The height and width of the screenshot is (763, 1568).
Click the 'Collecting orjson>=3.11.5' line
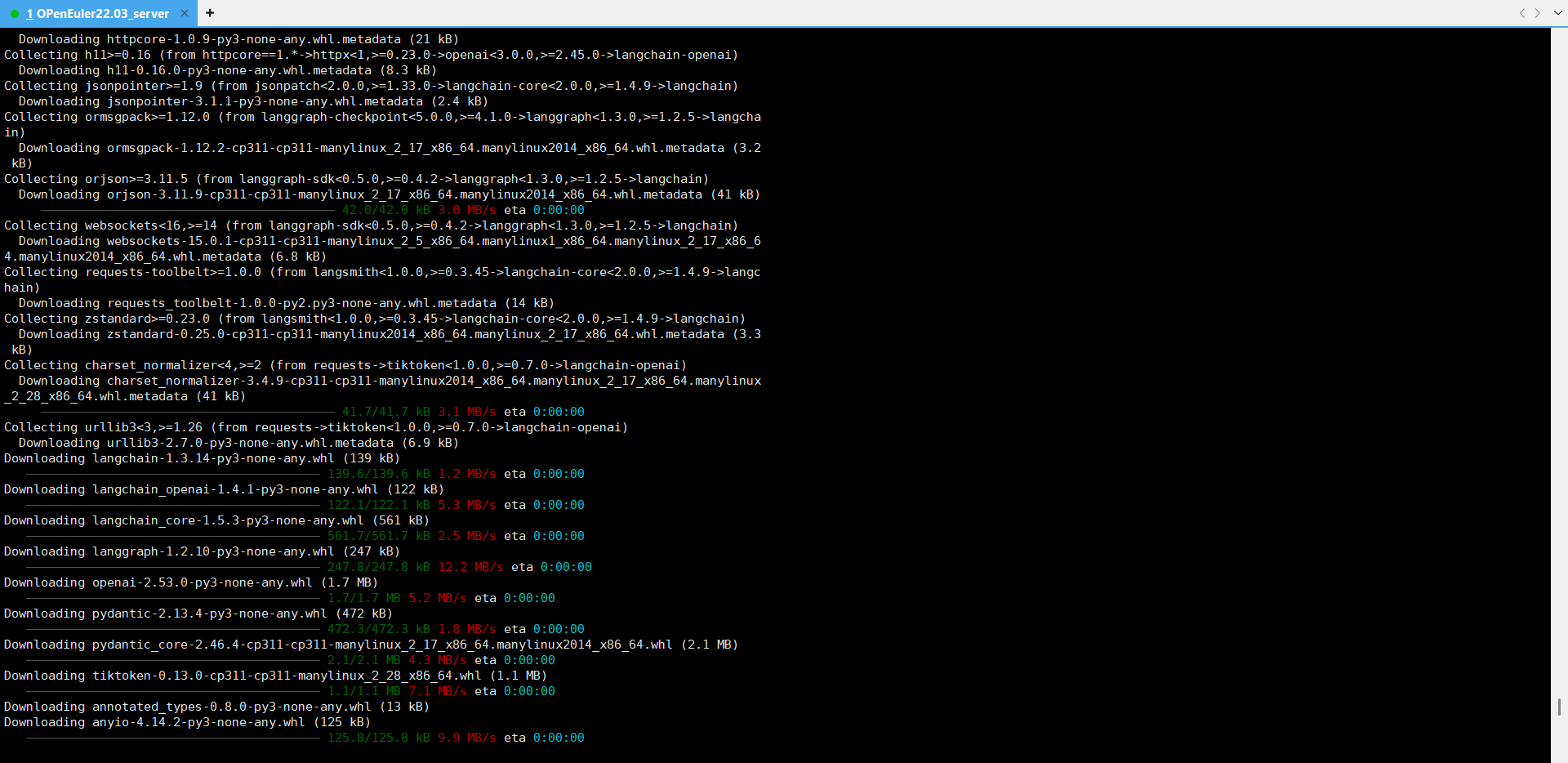point(356,179)
